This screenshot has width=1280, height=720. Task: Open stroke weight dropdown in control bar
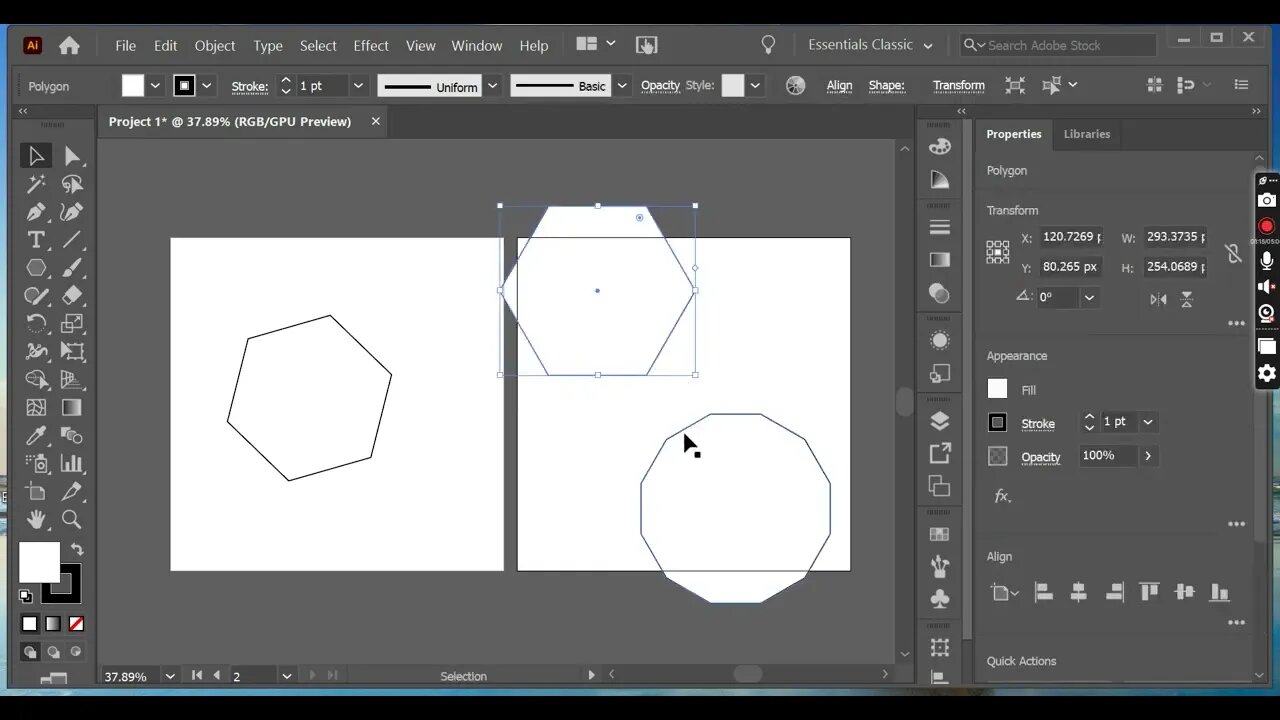(358, 86)
